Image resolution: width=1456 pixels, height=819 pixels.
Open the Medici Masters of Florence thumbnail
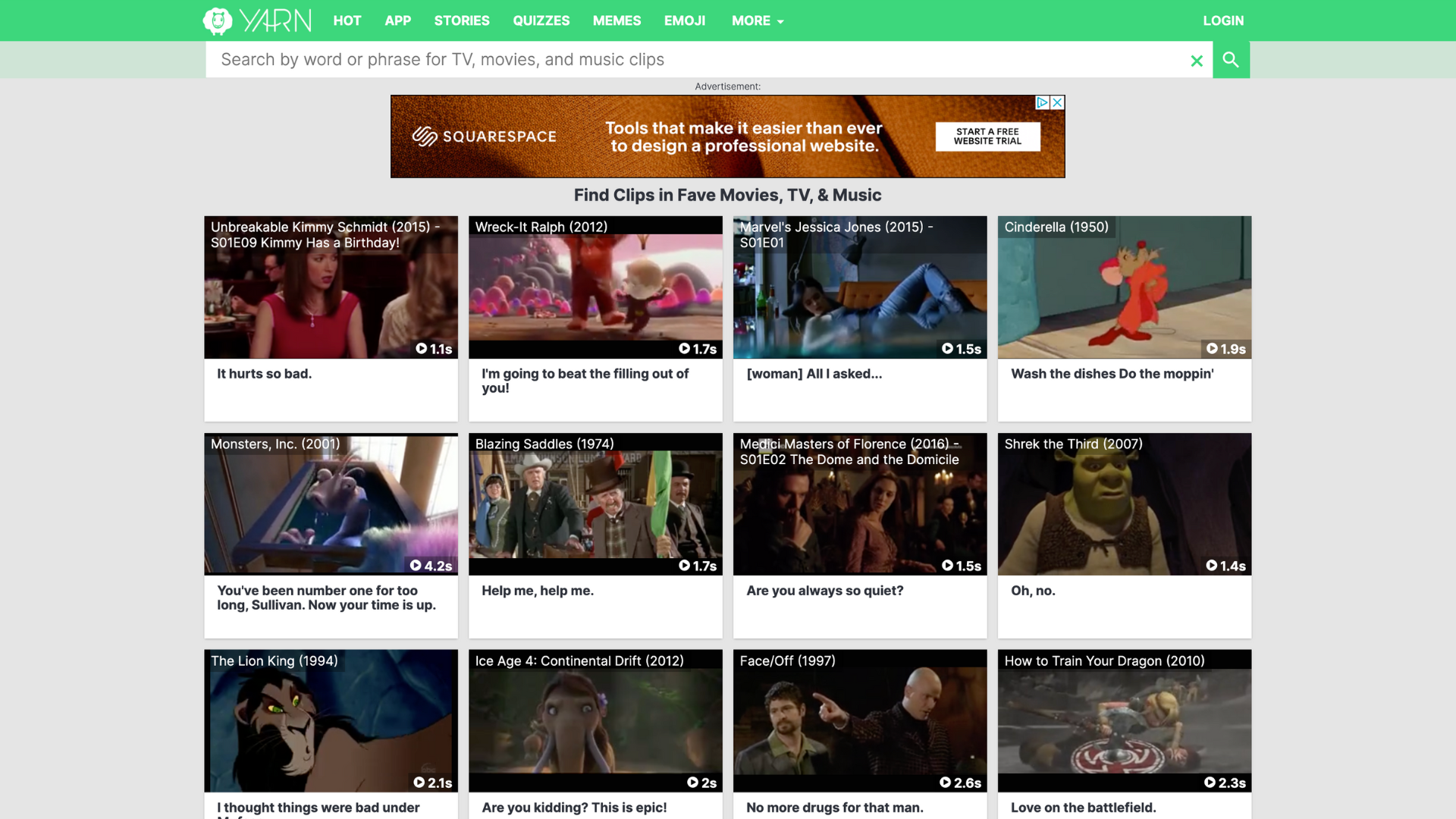pyautogui.click(x=860, y=504)
